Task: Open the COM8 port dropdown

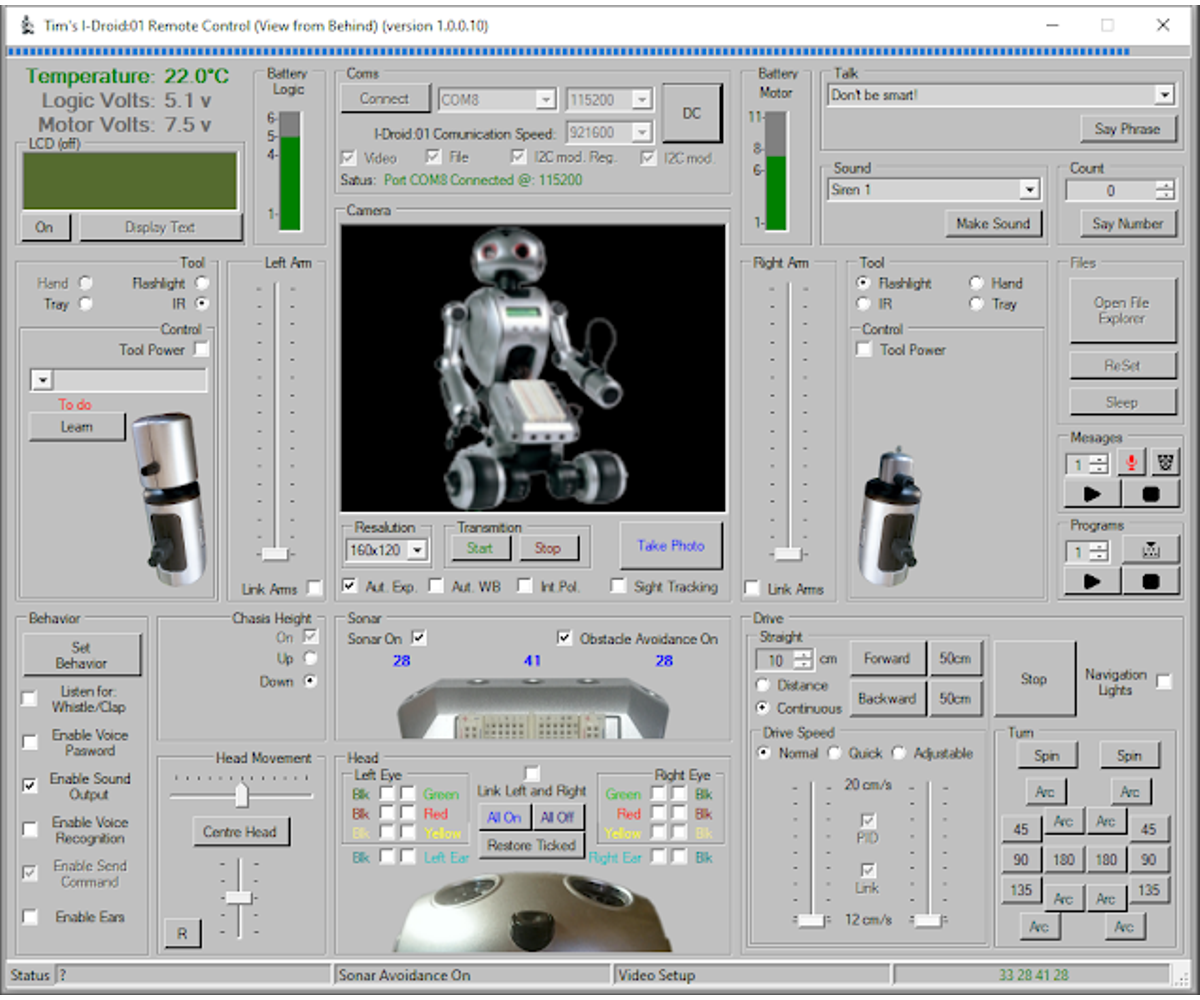Action: pyautogui.click(x=548, y=99)
